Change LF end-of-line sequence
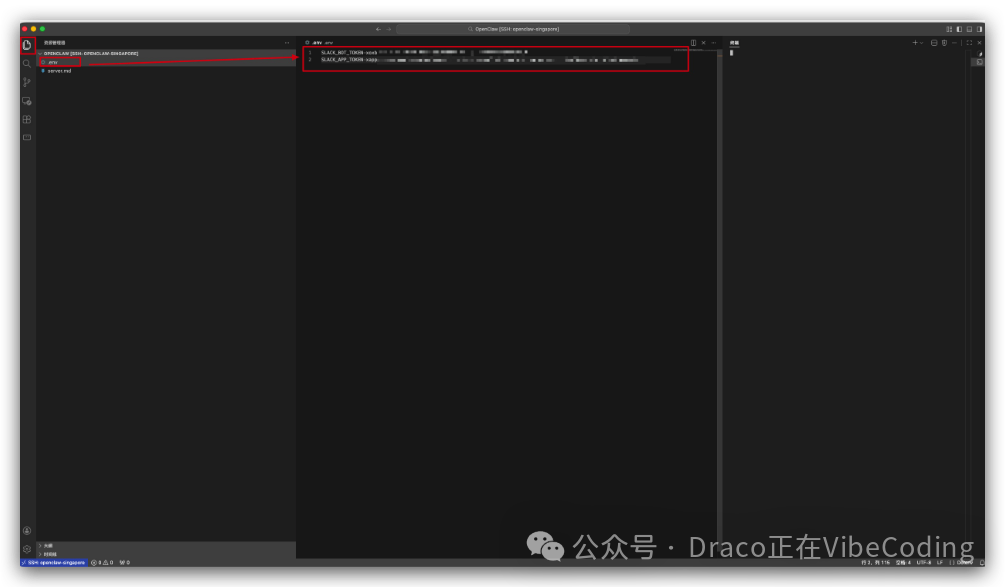Image resolution: width=1005 pixels, height=587 pixels. [x=940, y=563]
